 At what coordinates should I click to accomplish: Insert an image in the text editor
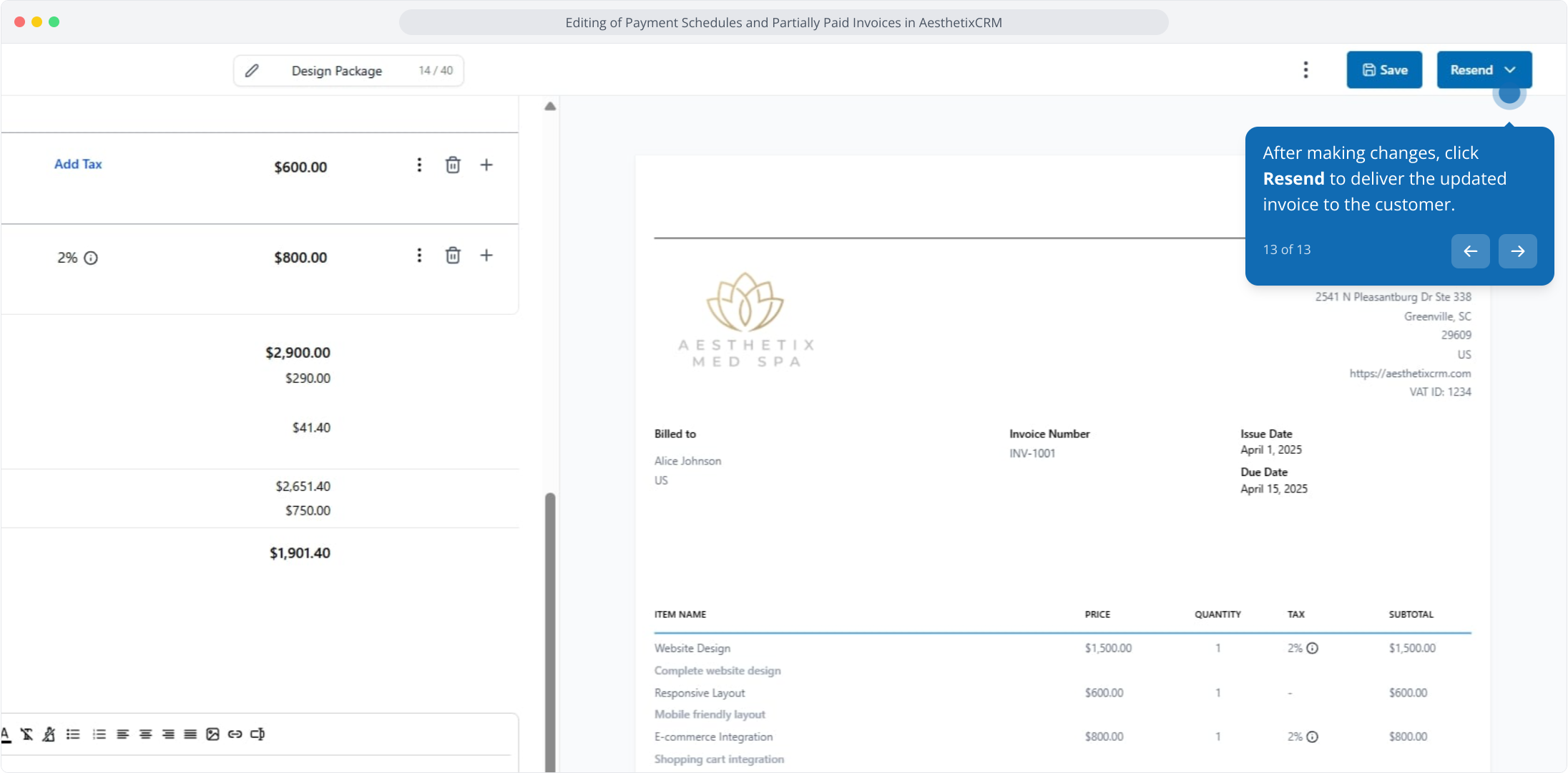tap(212, 734)
